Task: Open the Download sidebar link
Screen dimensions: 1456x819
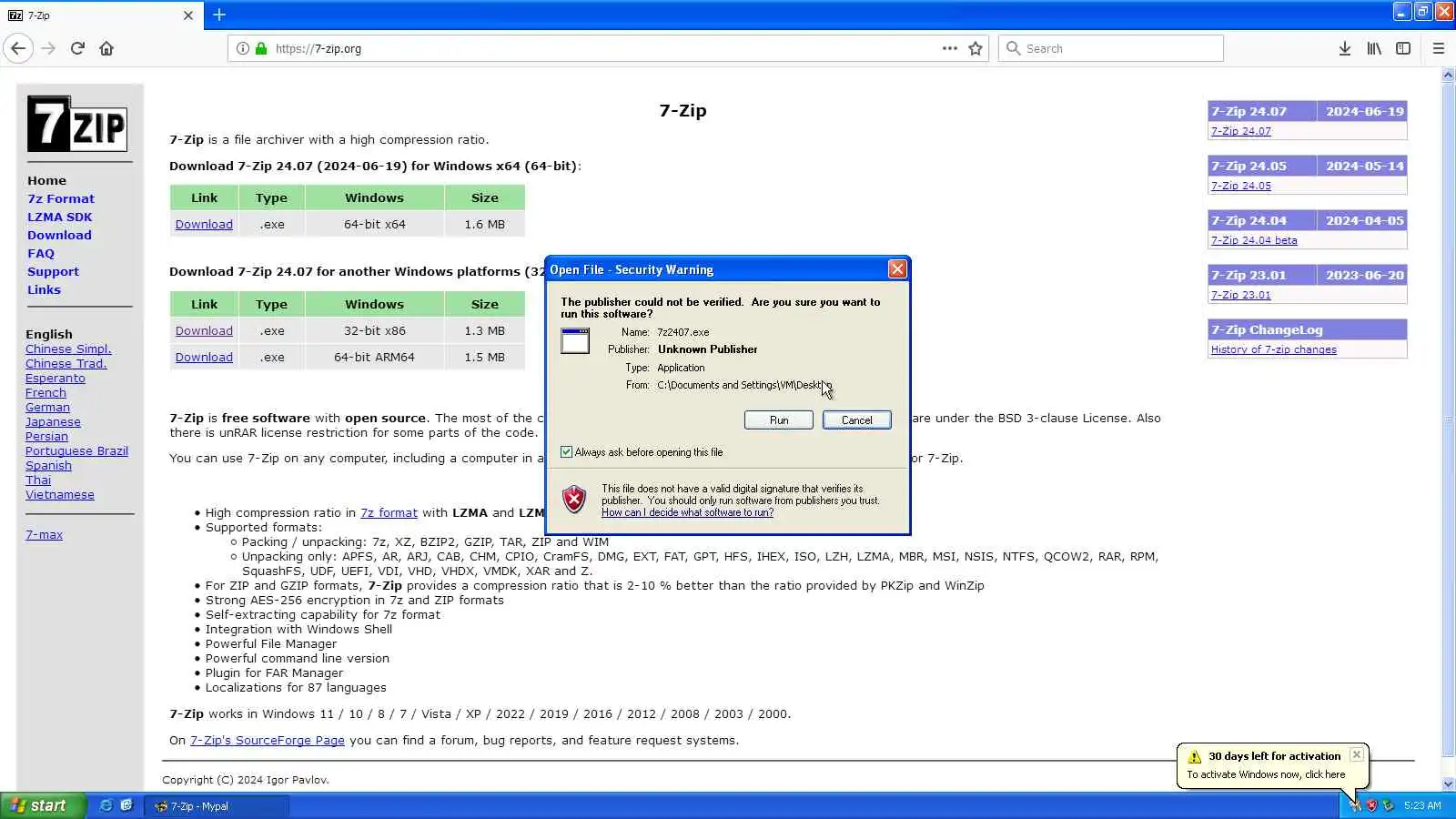Action: pos(59,235)
